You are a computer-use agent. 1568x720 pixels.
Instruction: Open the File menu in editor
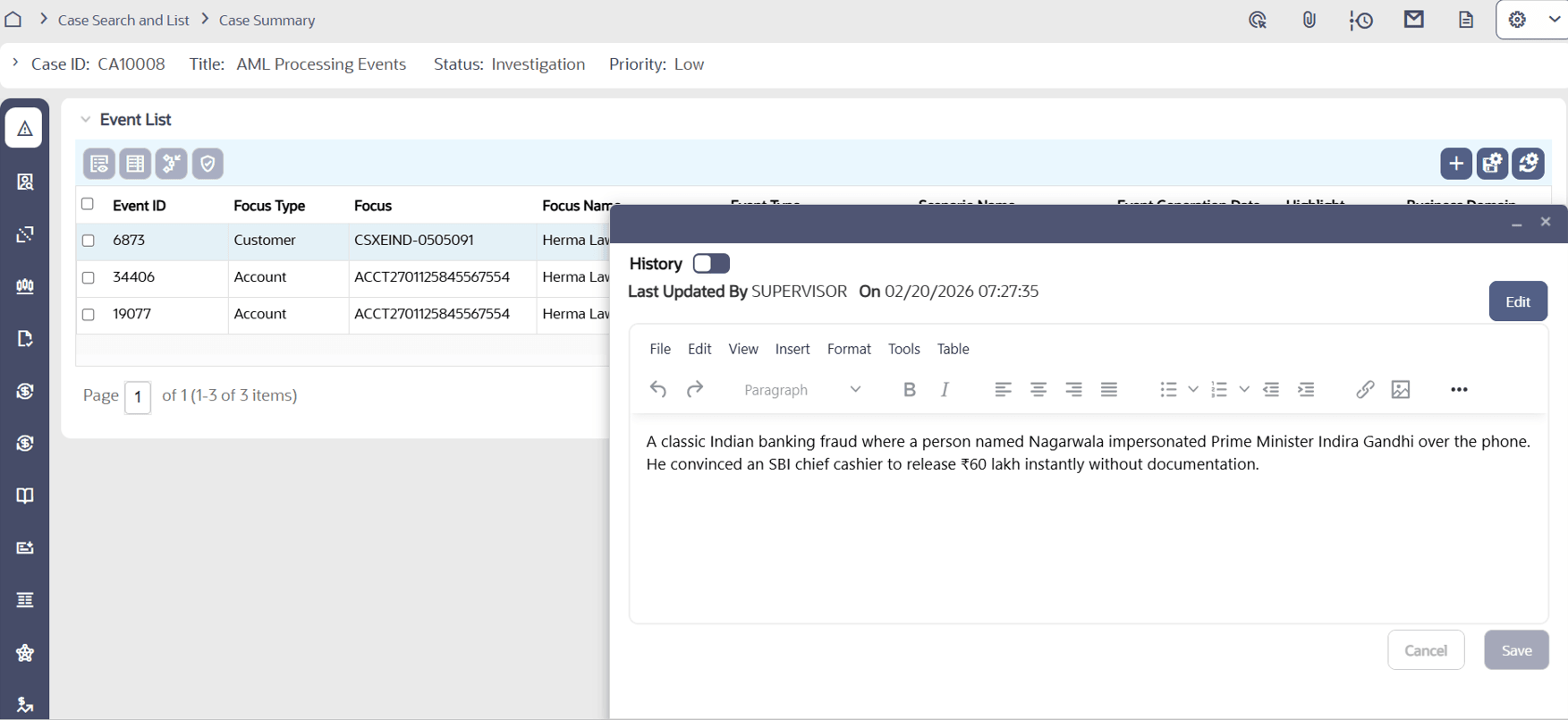pyautogui.click(x=660, y=349)
